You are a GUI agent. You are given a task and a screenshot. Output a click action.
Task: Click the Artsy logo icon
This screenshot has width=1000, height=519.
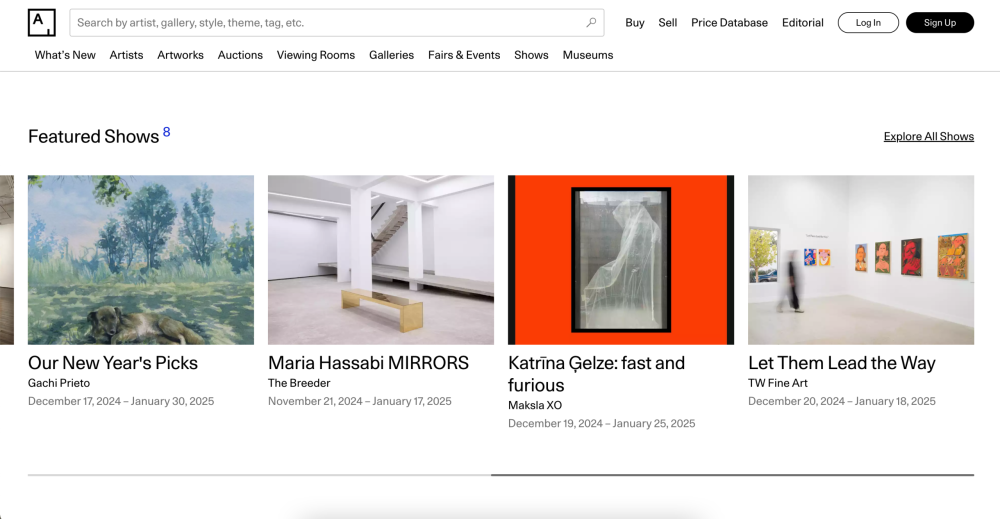[x=41, y=22]
